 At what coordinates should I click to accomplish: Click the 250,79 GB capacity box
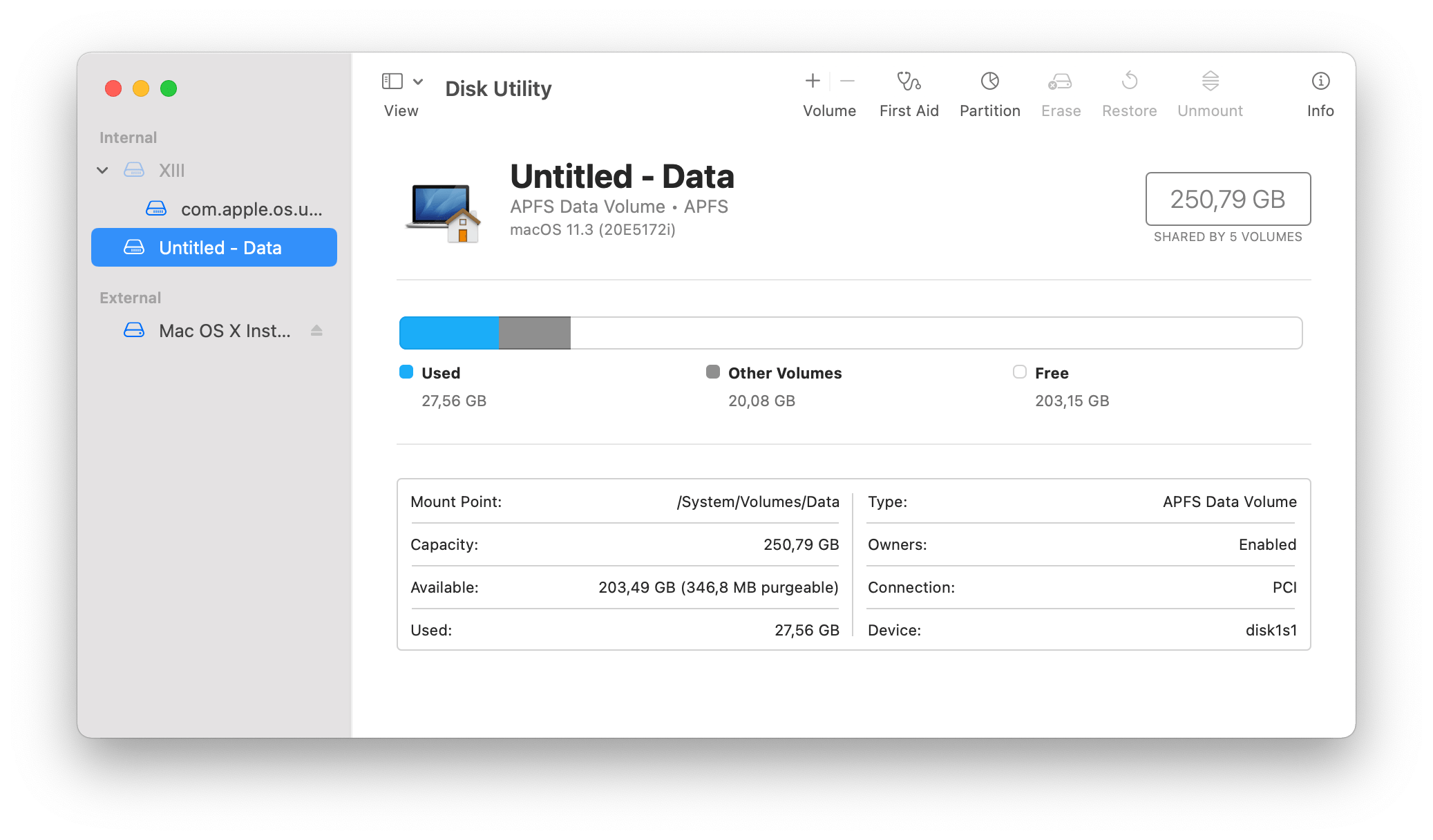point(1227,200)
